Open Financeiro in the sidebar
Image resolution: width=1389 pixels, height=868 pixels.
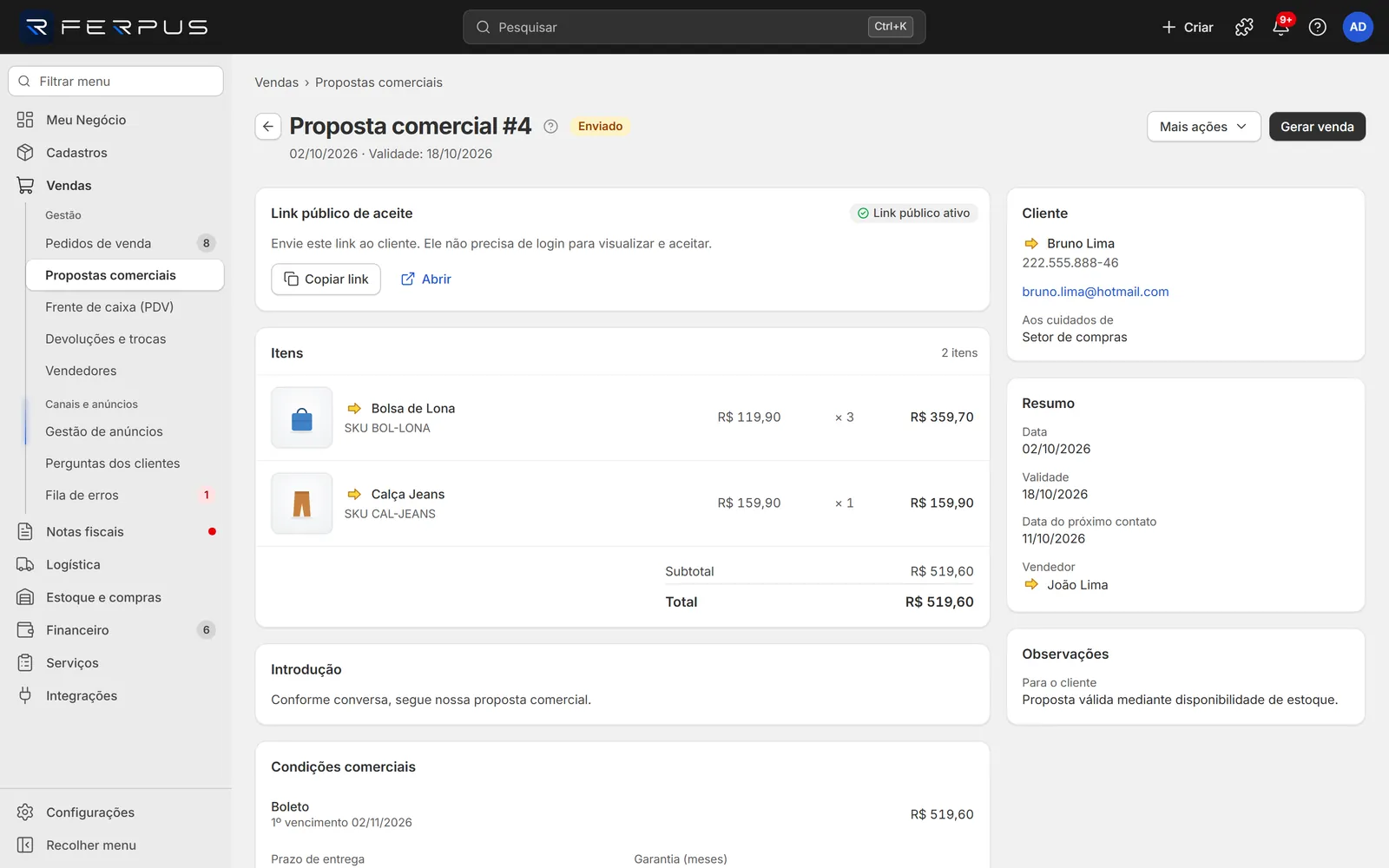pyautogui.click(x=115, y=630)
